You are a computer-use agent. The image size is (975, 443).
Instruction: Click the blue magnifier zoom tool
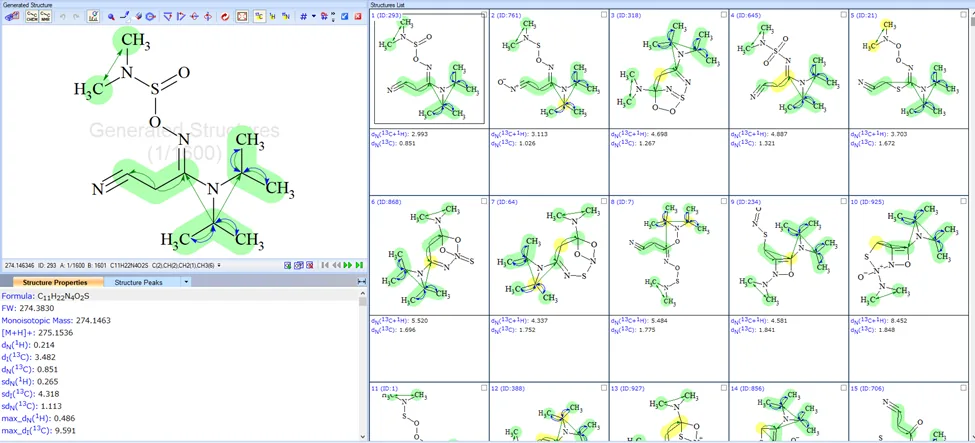pyautogui.click(x=111, y=17)
